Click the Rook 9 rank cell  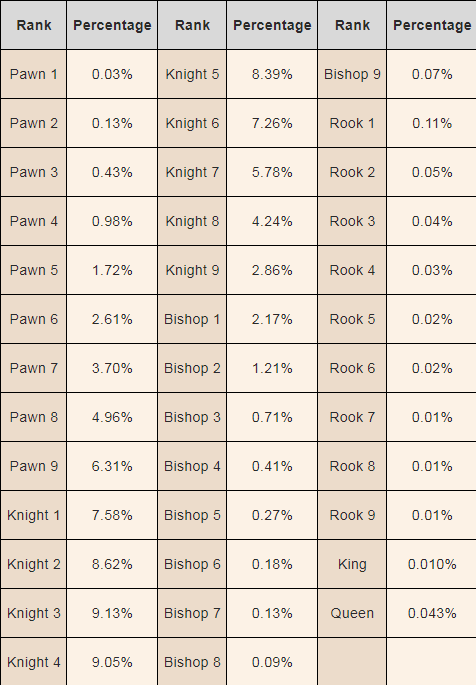pos(352,515)
